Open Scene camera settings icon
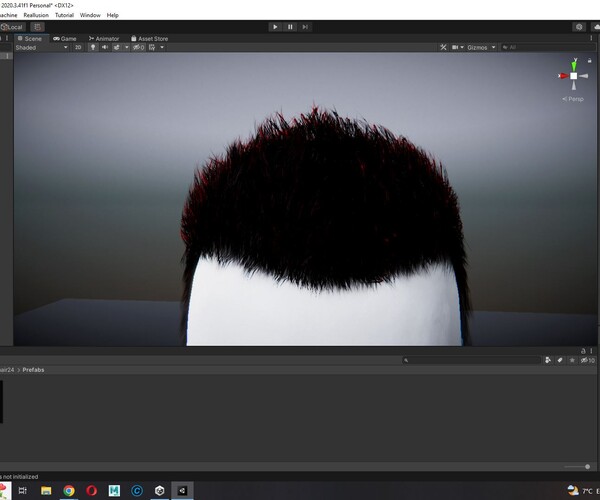 pos(455,47)
